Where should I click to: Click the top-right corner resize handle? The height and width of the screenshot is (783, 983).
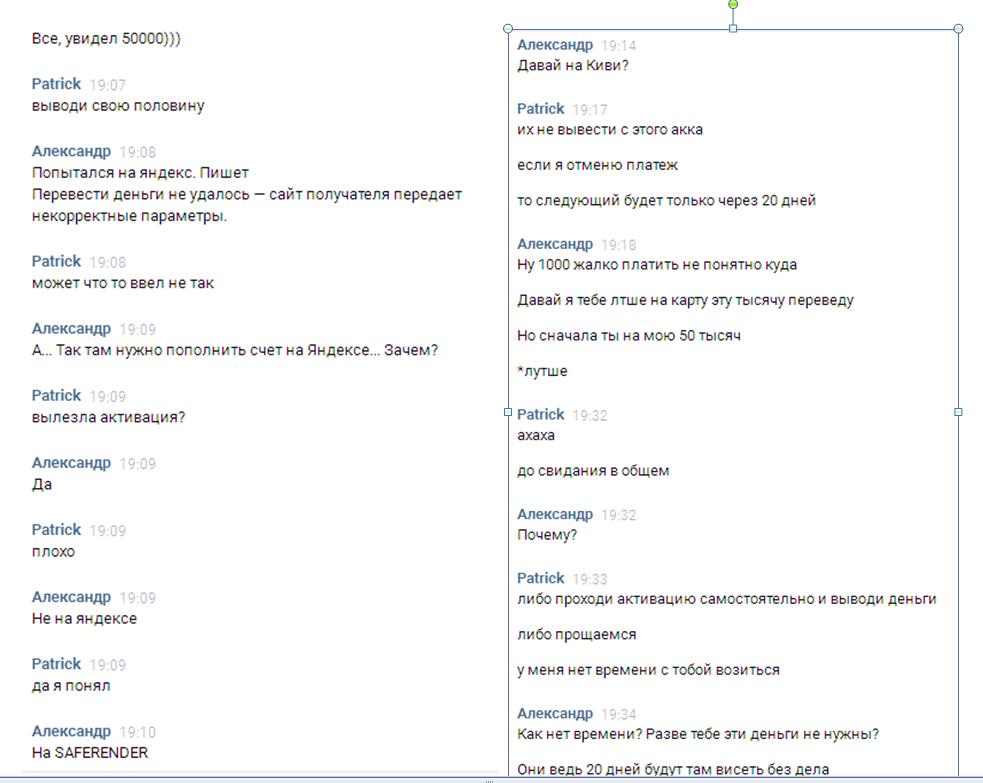click(958, 28)
